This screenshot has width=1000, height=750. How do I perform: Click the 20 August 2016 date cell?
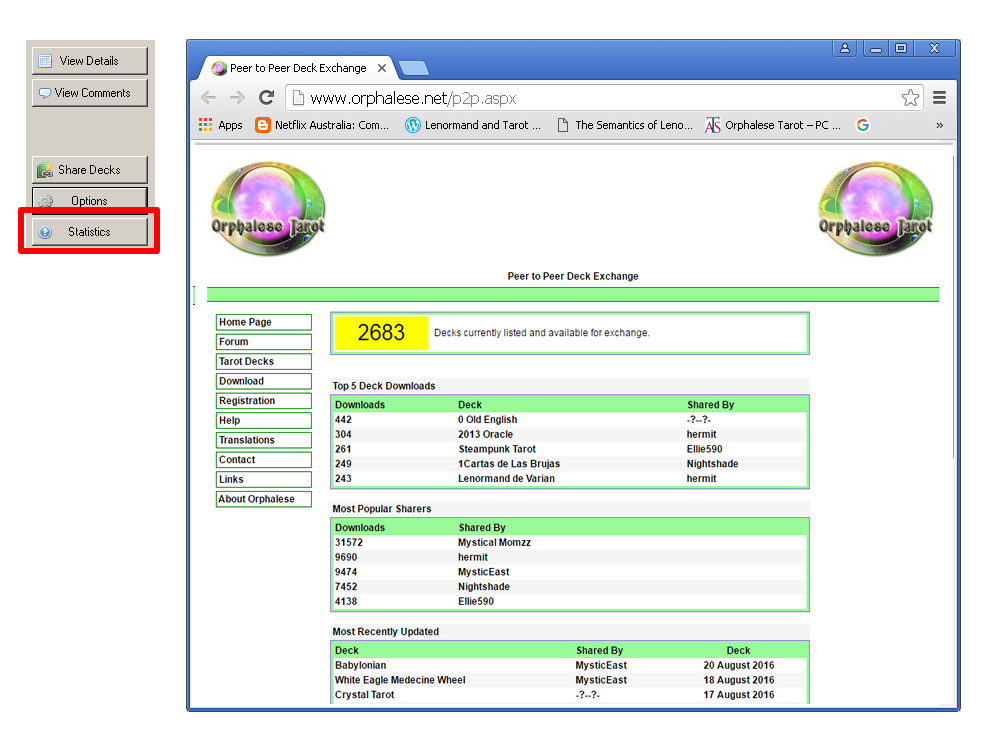739,665
